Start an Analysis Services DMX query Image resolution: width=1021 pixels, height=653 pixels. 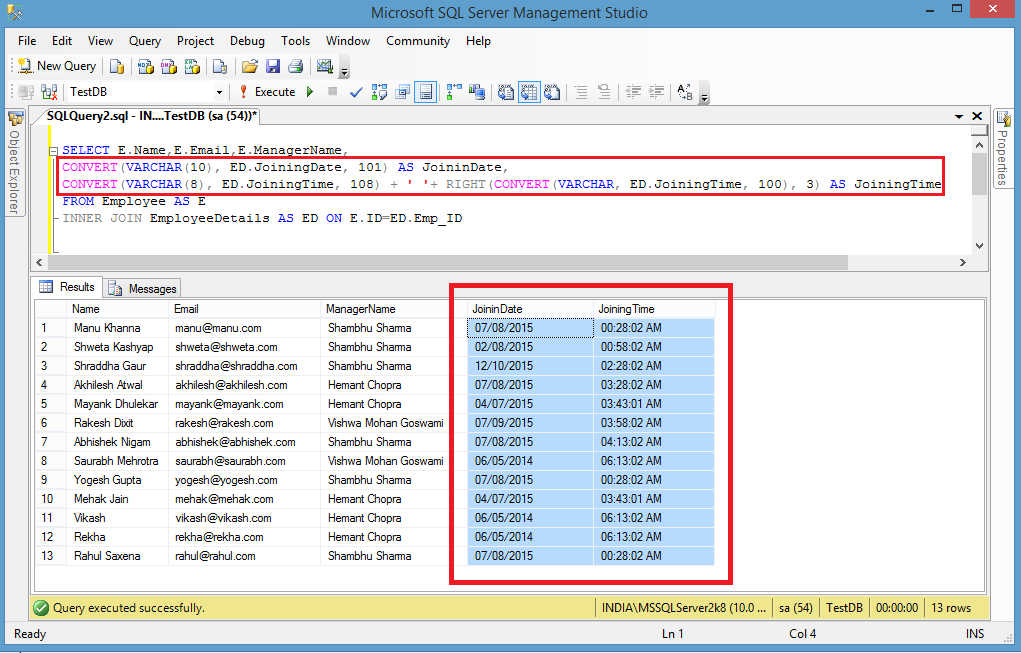coord(169,66)
